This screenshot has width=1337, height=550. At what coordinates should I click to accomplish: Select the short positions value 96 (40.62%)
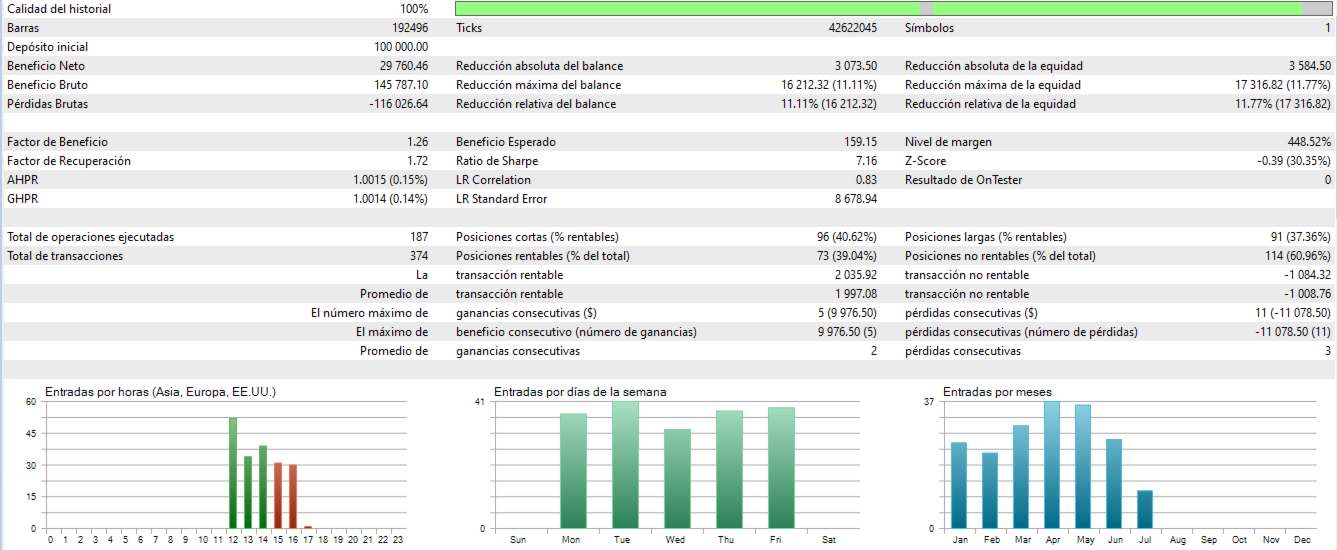[847, 237]
